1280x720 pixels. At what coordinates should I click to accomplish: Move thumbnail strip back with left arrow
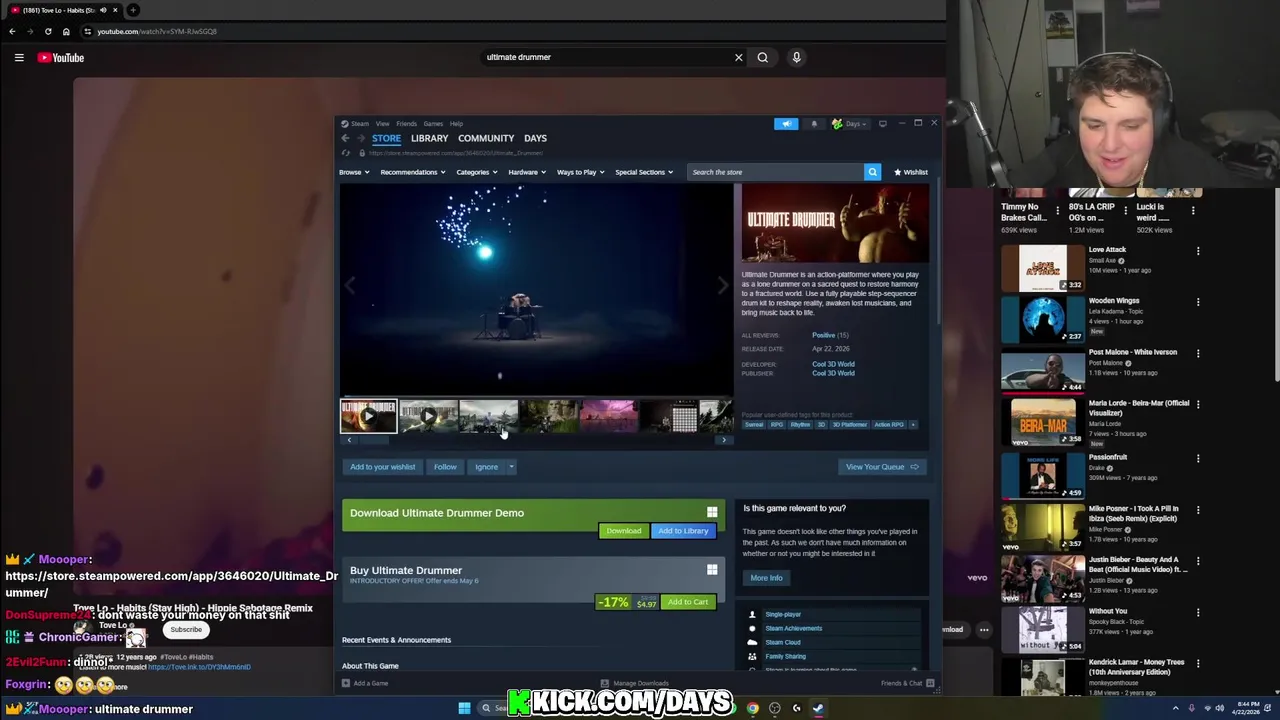[349, 440]
